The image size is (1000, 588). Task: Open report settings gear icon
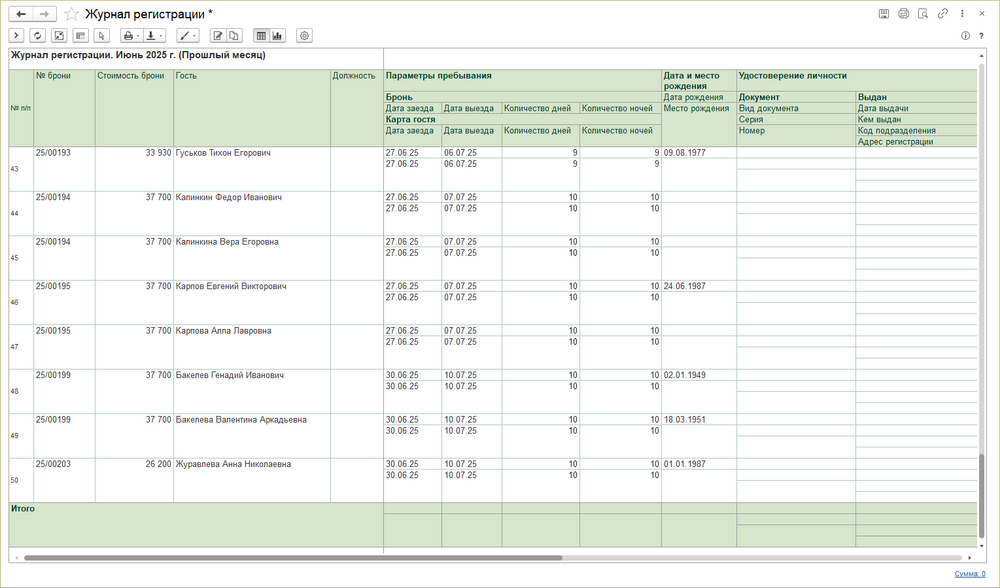click(x=305, y=35)
